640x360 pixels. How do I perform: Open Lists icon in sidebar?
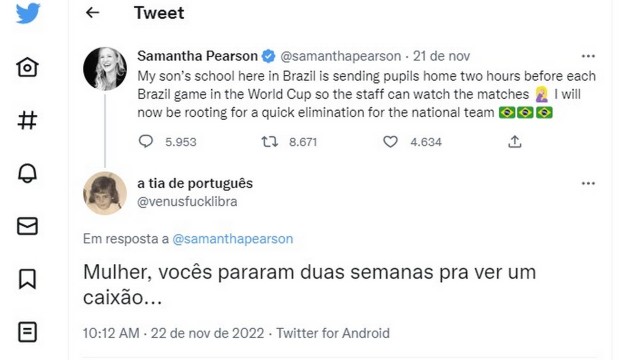point(27,332)
